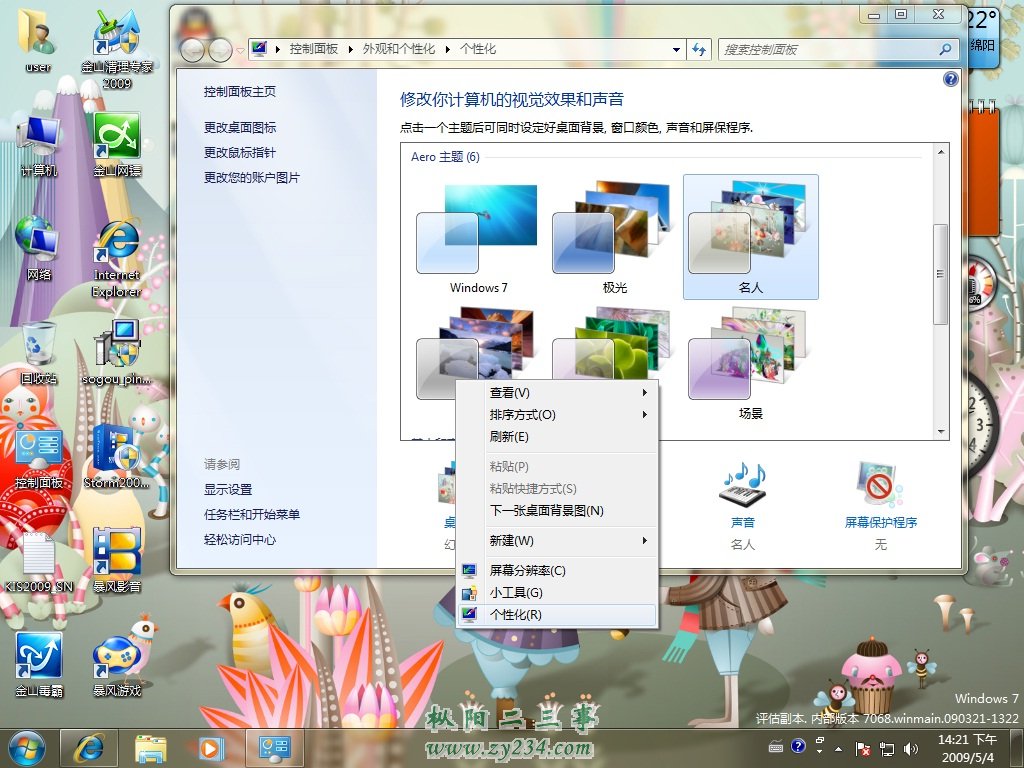Open 控制面板主页 link
This screenshot has width=1024, height=768.
[x=240, y=91]
